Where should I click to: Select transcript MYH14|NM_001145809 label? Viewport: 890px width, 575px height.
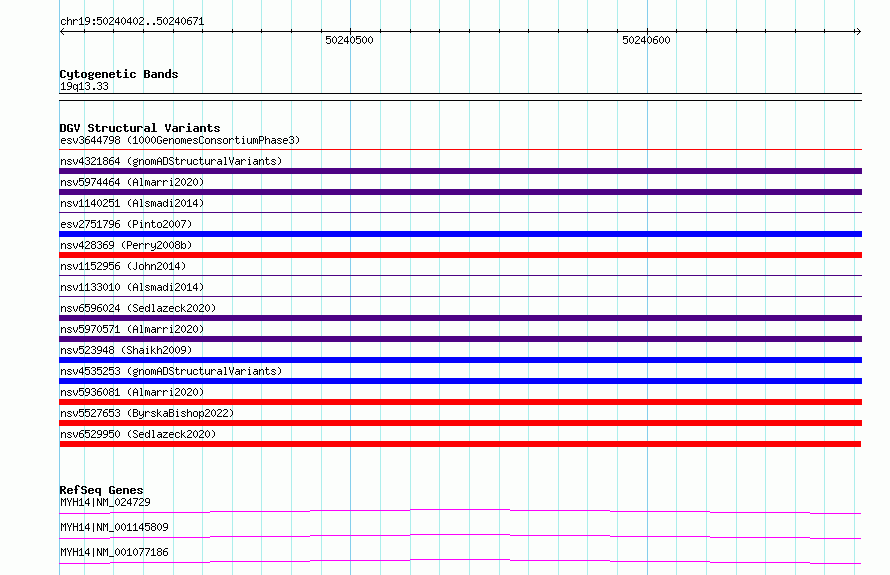tap(114, 527)
